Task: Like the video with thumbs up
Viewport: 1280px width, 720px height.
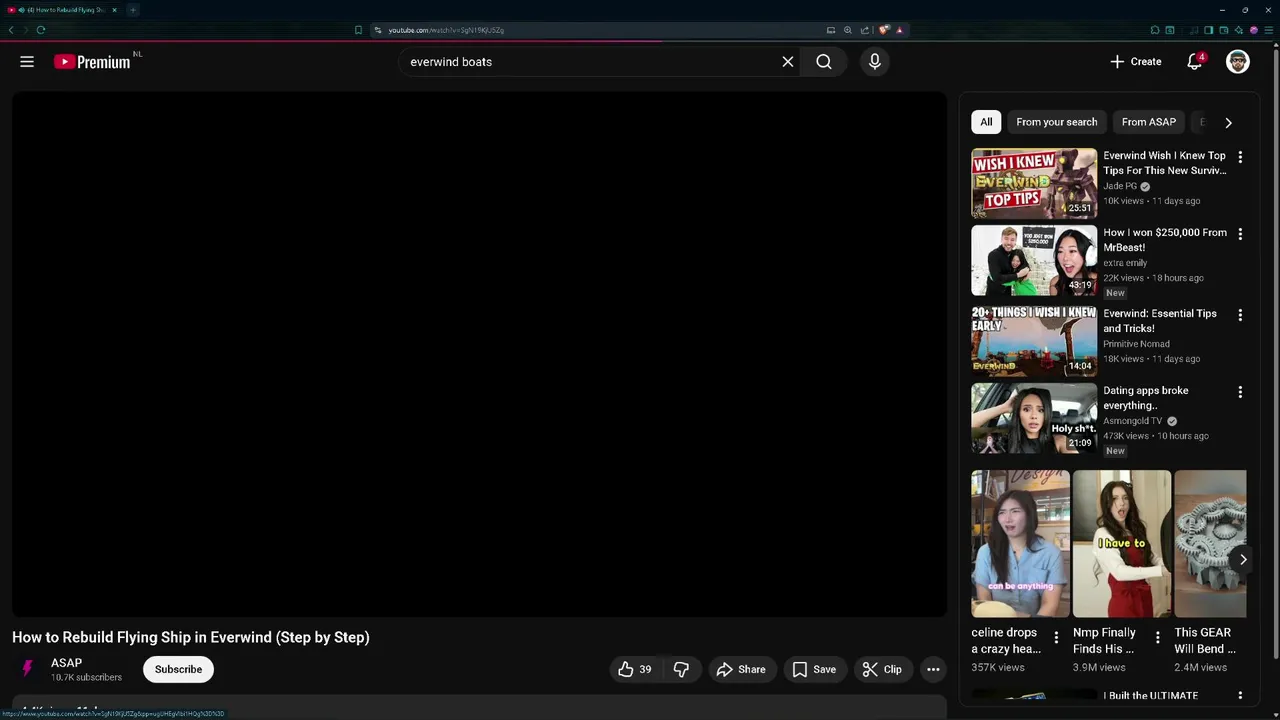Action: pos(635,669)
